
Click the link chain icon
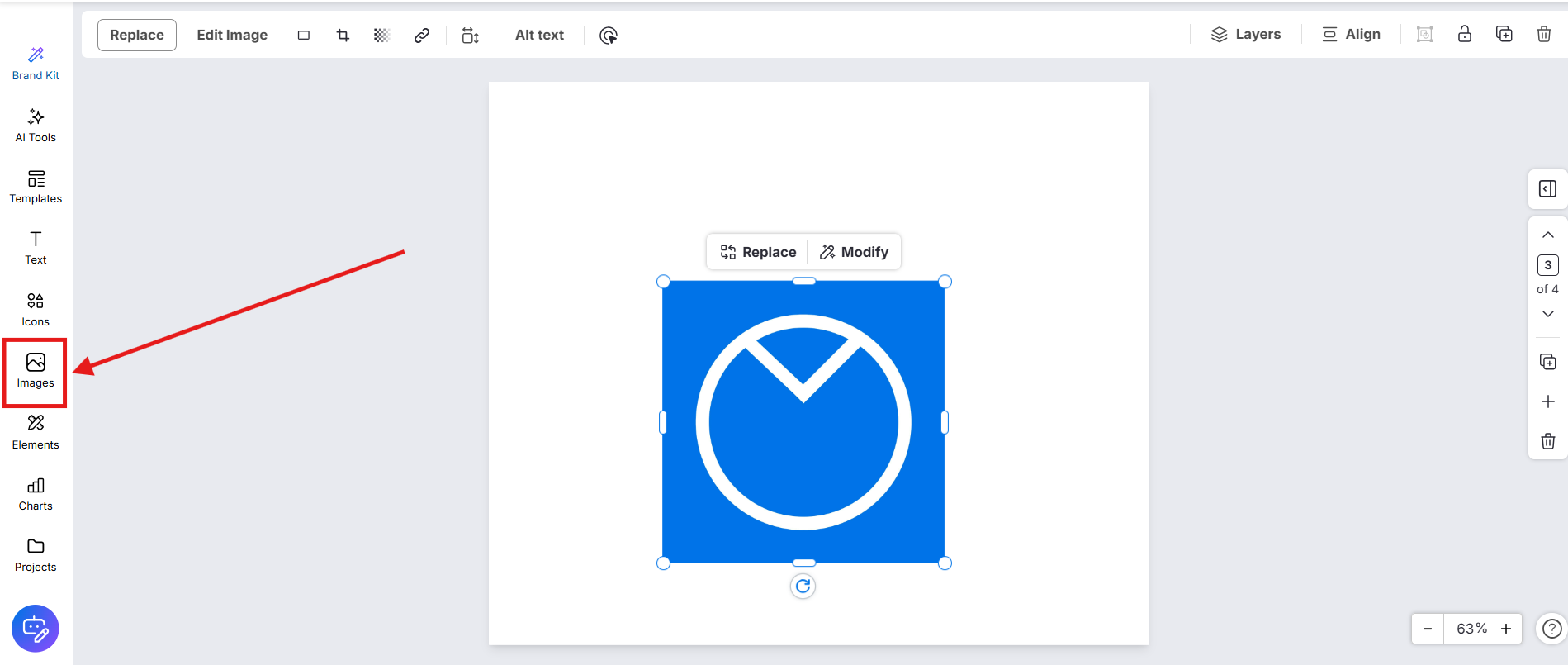422,35
